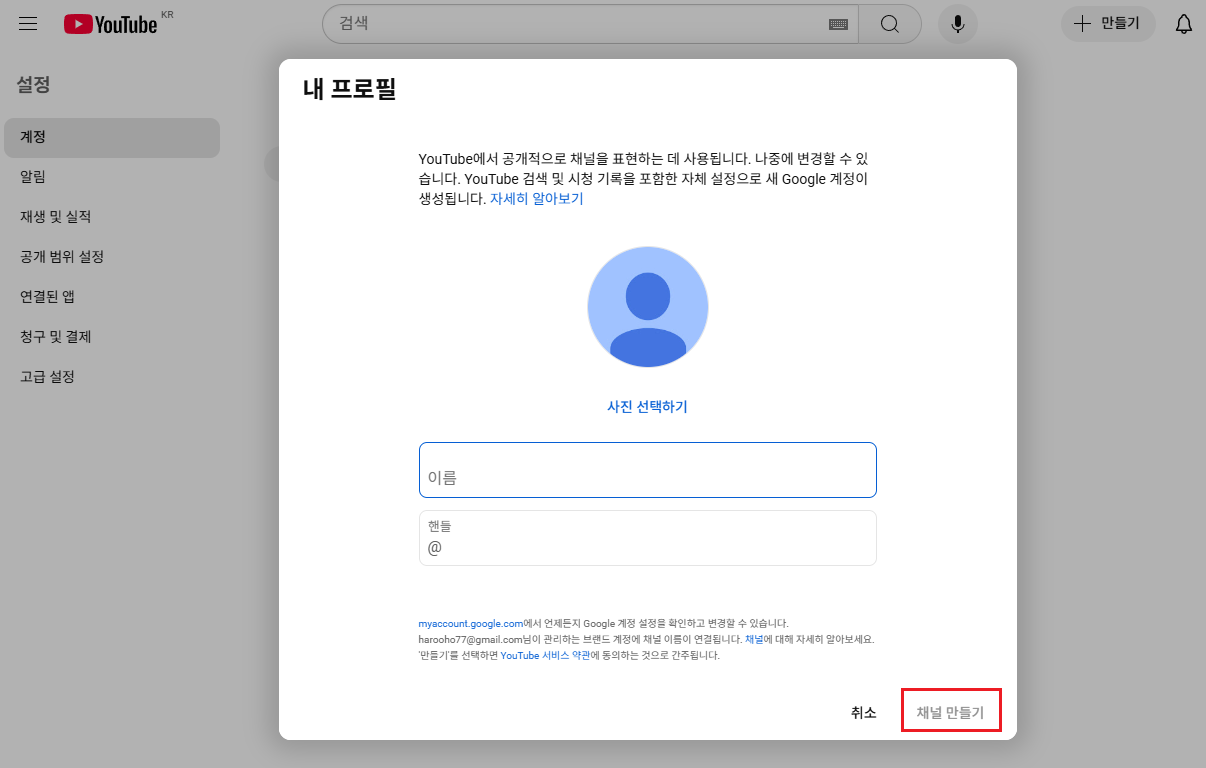Open 청구 및 결제 settings

point(112,336)
